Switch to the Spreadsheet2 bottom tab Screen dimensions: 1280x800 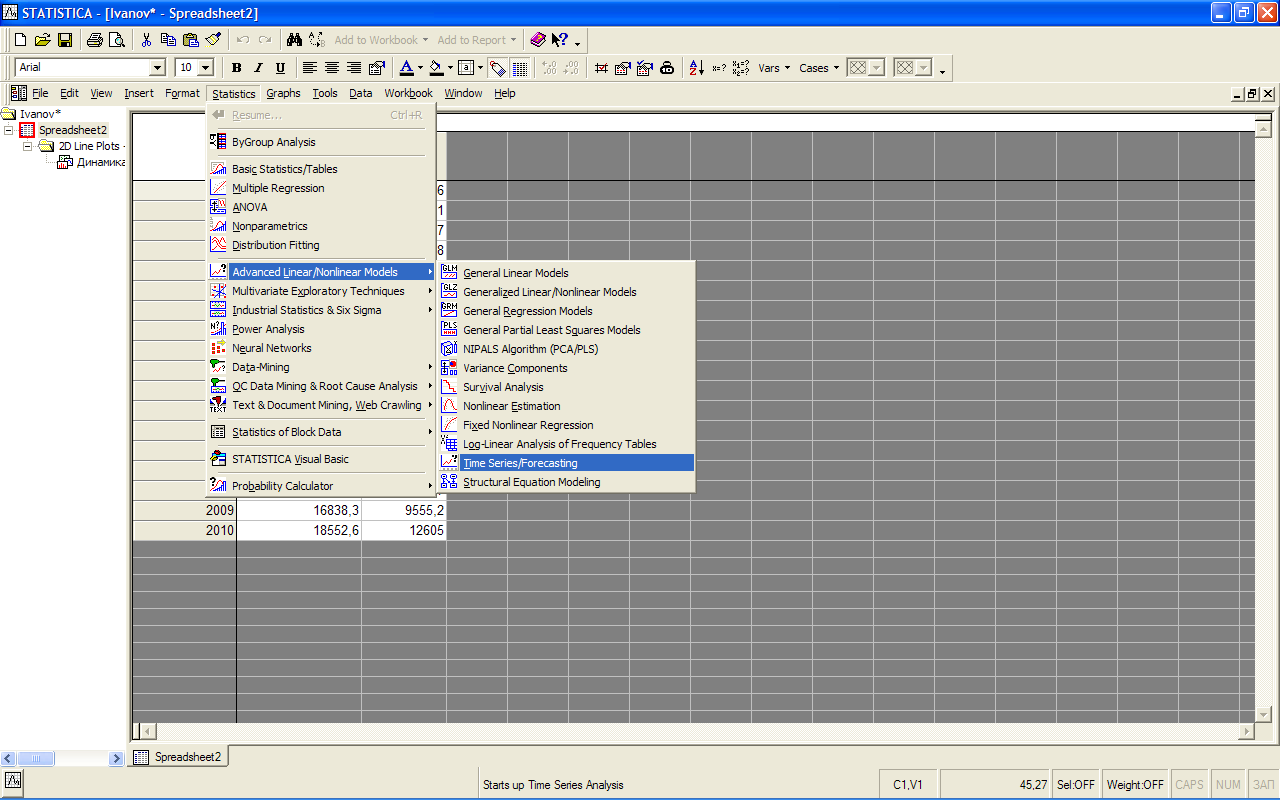179,757
